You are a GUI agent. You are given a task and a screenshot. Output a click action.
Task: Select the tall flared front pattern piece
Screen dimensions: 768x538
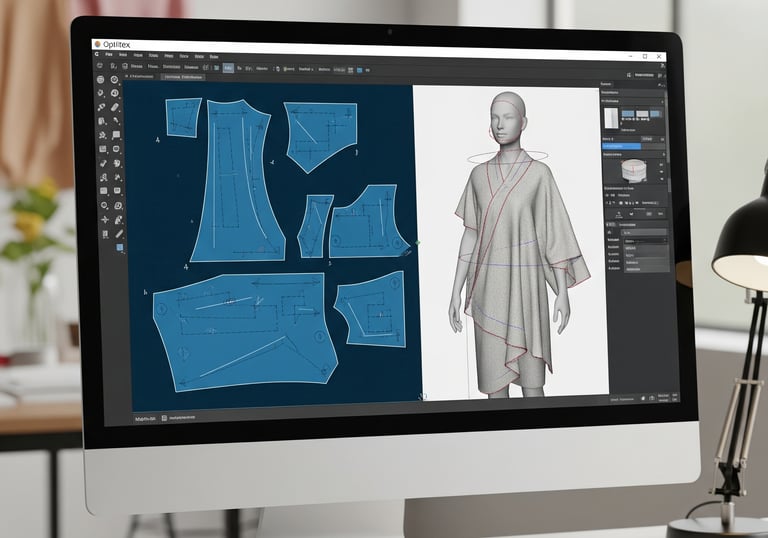[x=238, y=181]
